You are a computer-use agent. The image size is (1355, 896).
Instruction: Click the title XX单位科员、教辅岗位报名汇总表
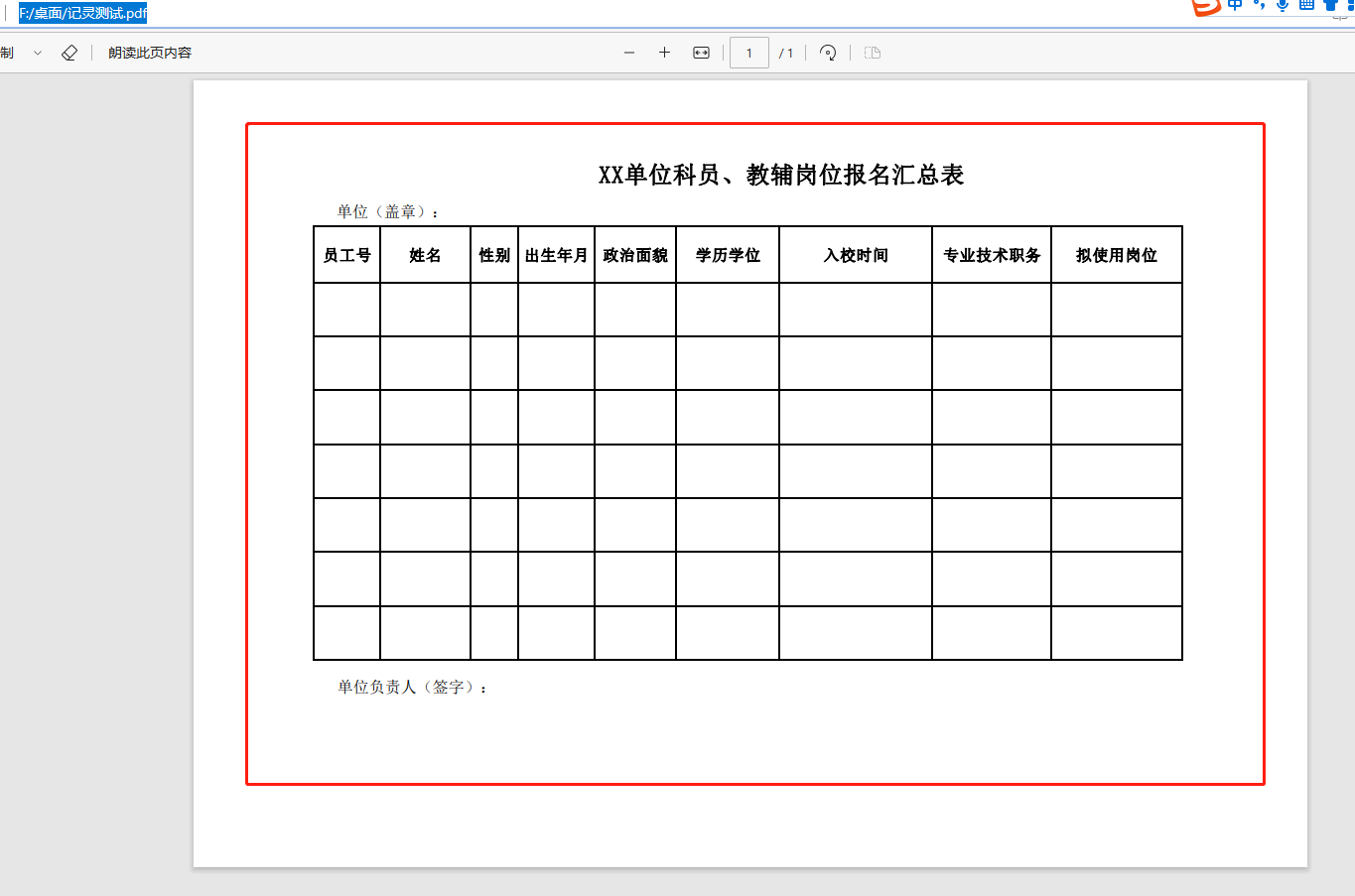pyautogui.click(x=781, y=175)
